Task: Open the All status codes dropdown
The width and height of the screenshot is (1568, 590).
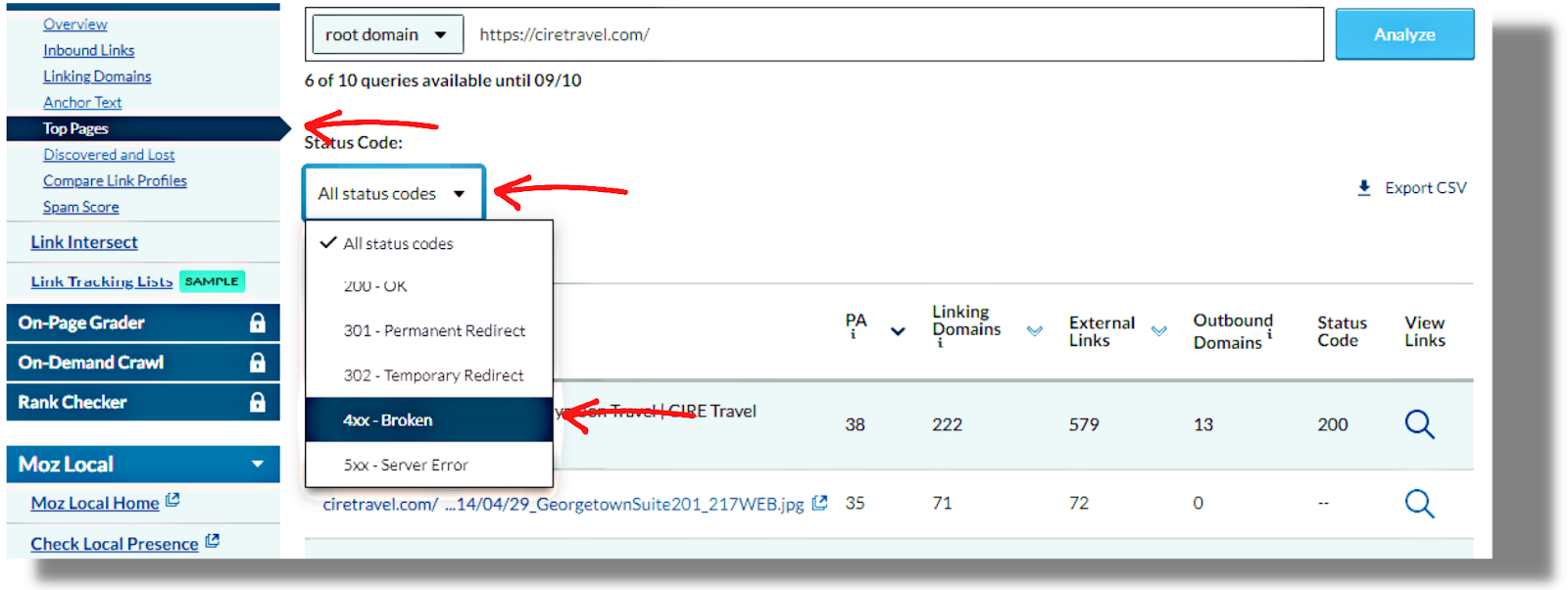Action: click(x=394, y=193)
